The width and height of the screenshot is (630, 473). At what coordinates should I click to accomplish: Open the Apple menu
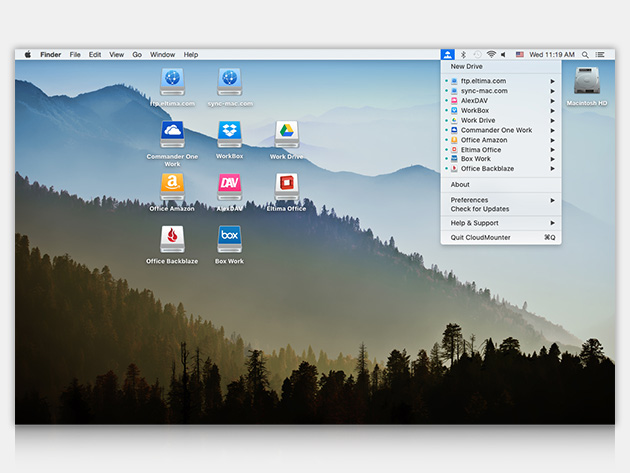(x=28, y=54)
